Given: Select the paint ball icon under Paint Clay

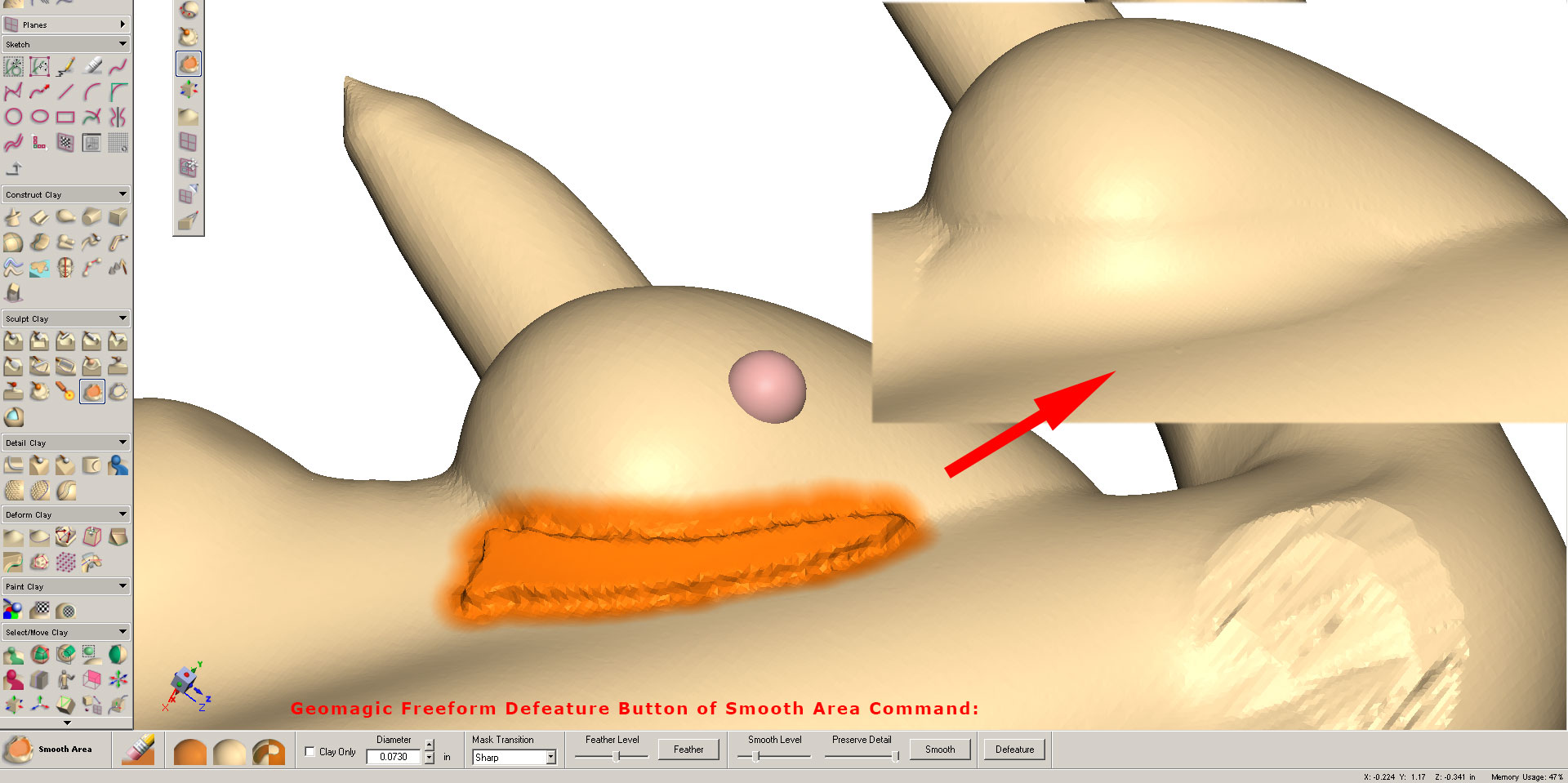Looking at the screenshot, I should point(12,609).
